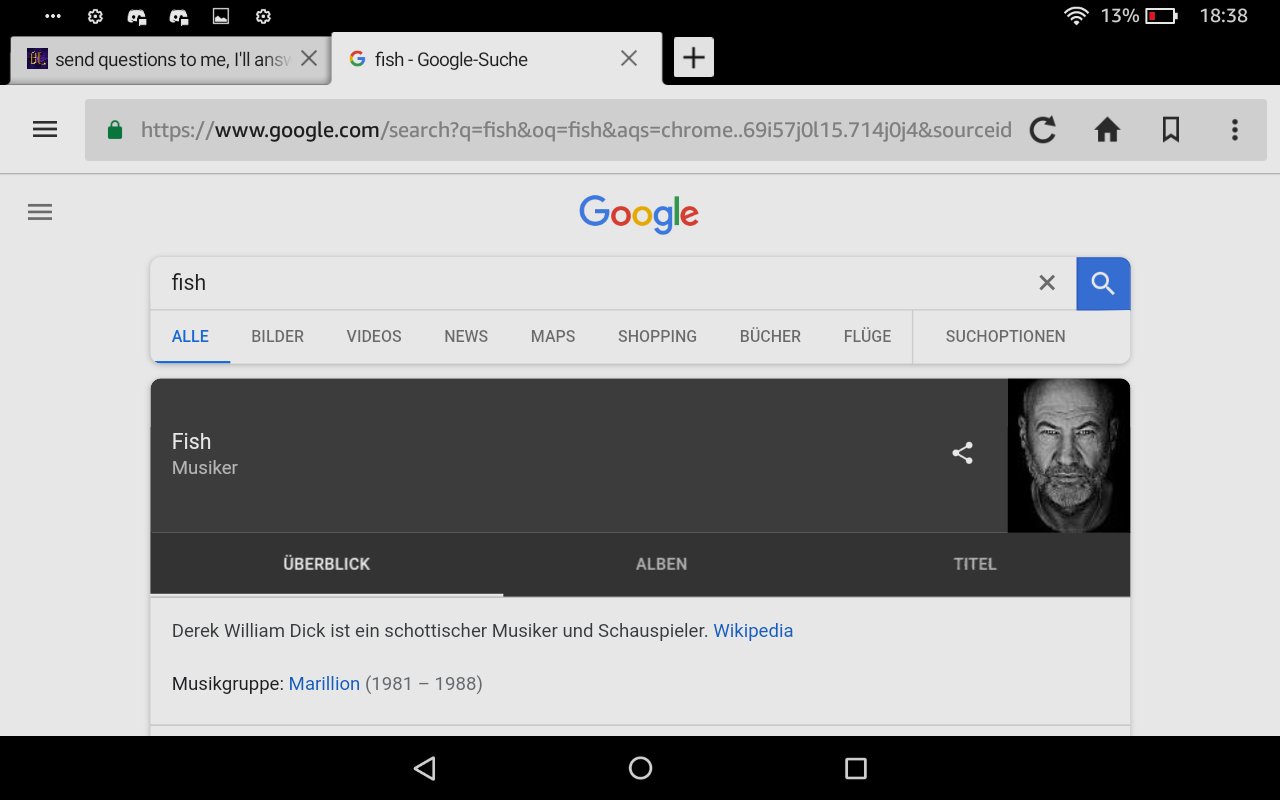Bookmark this page with the bookmark icon

pos(1171,129)
